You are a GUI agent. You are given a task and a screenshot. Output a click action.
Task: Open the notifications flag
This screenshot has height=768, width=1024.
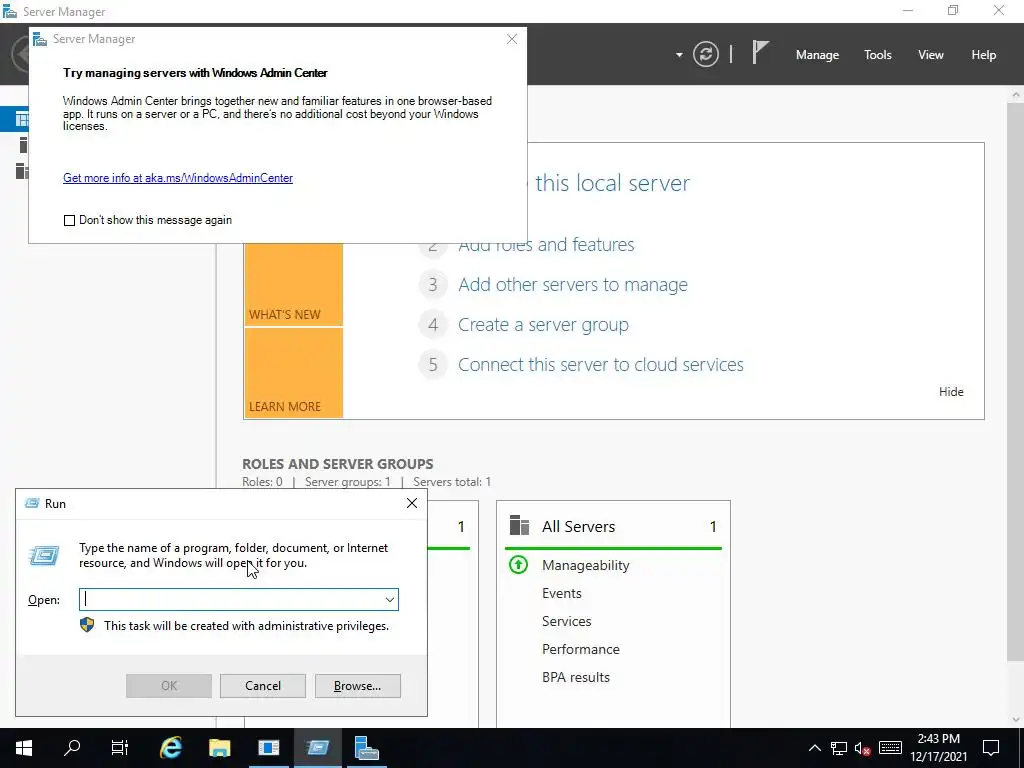[760, 52]
